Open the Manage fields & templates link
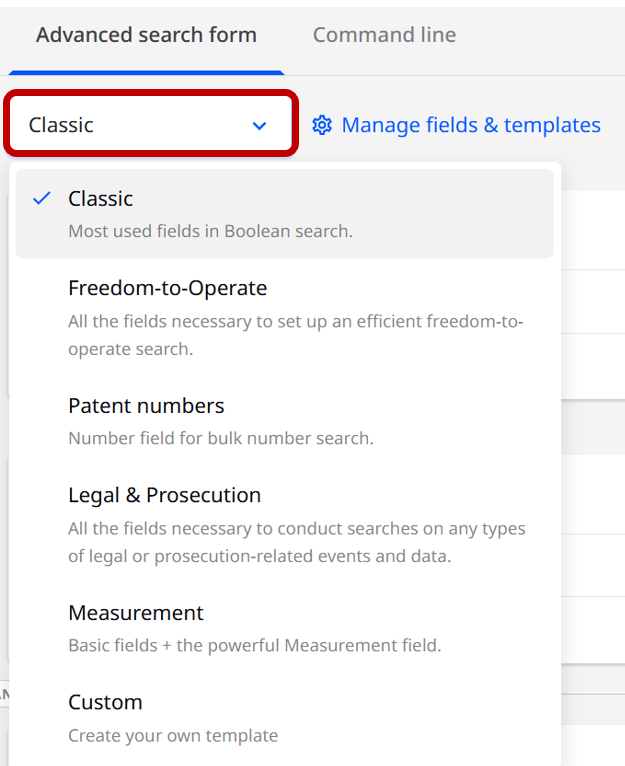Screen dimensions: 625x766 (470, 125)
